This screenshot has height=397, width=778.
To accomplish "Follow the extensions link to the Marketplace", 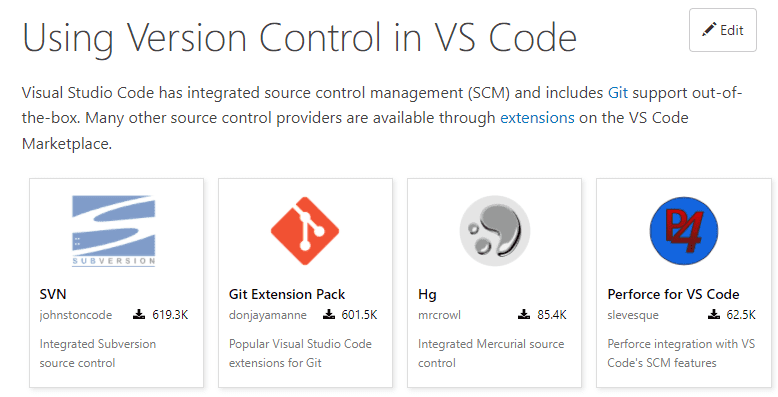I will (x=537, y=118).
